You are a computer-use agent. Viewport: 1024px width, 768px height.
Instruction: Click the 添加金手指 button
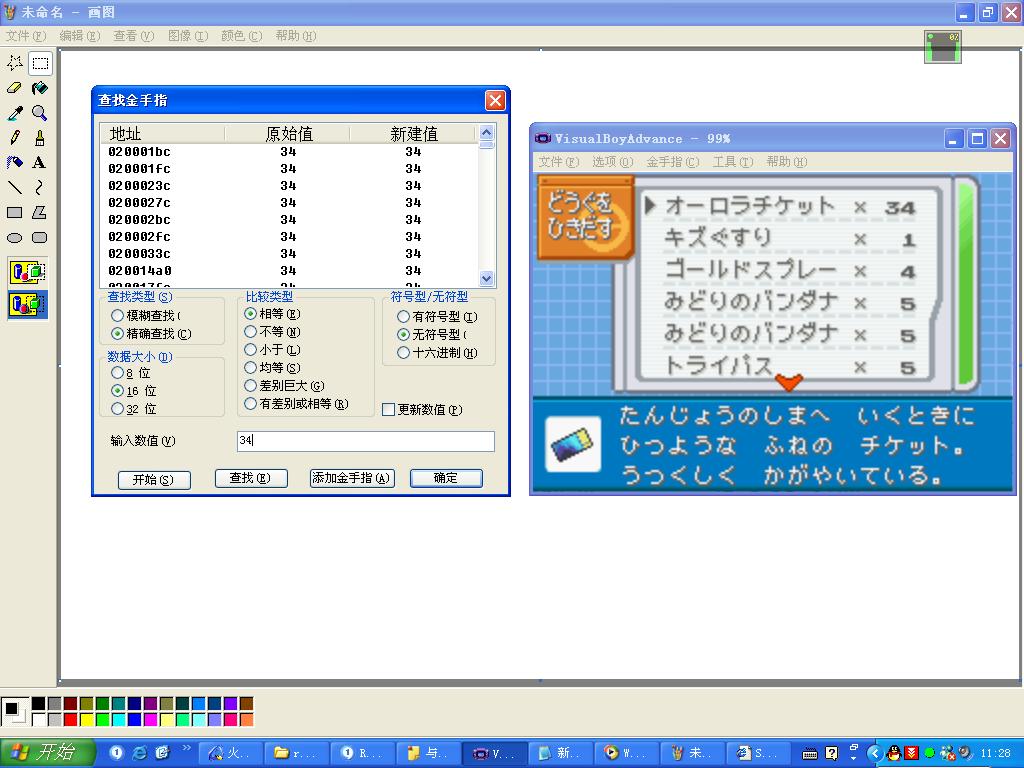pos(352,478)
